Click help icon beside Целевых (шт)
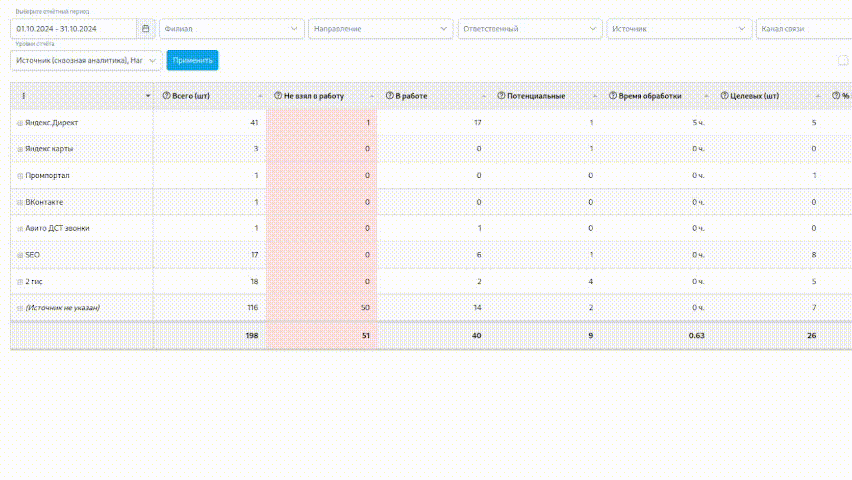 724,96
